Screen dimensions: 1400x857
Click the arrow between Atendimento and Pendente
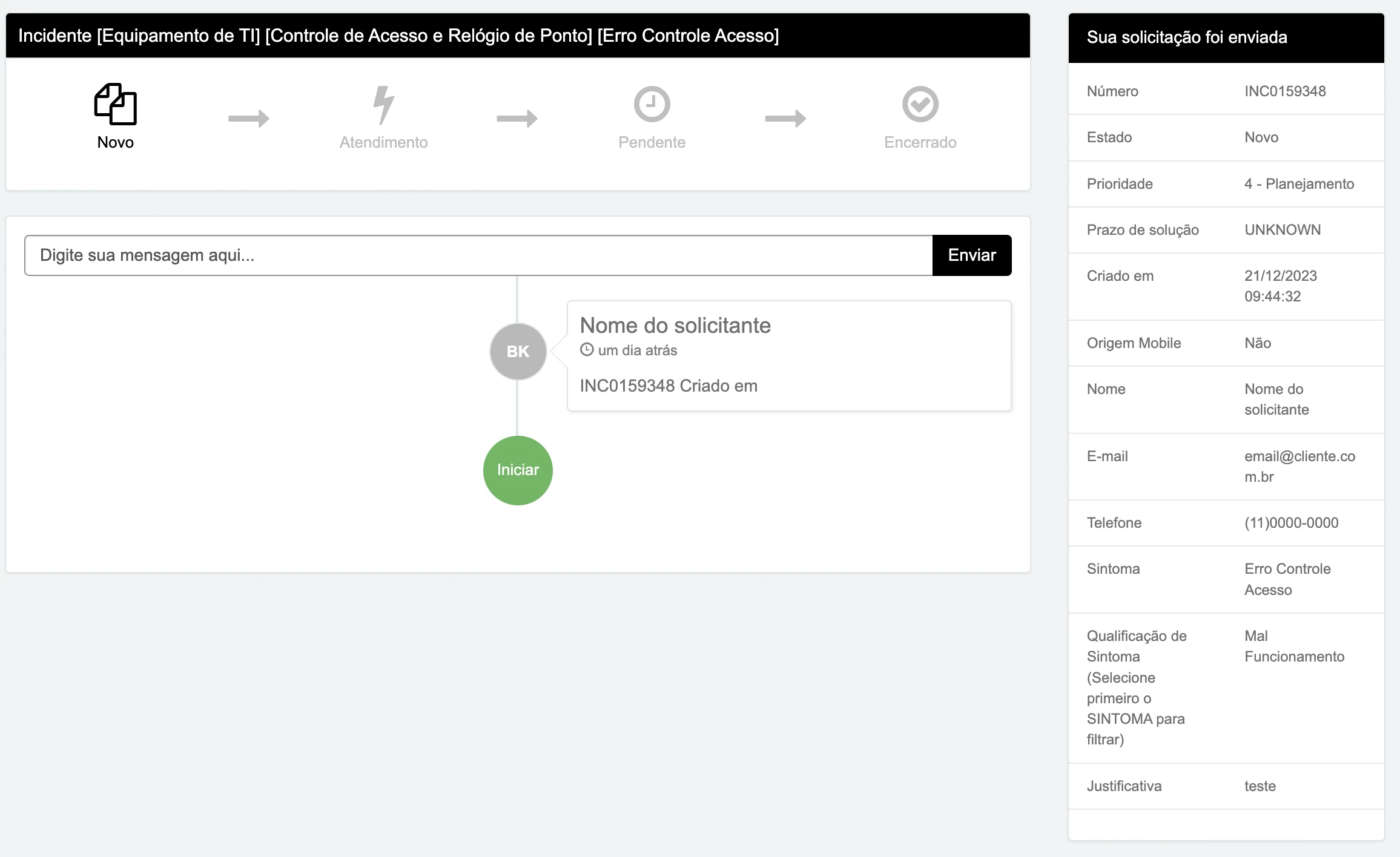pos(517,118)
